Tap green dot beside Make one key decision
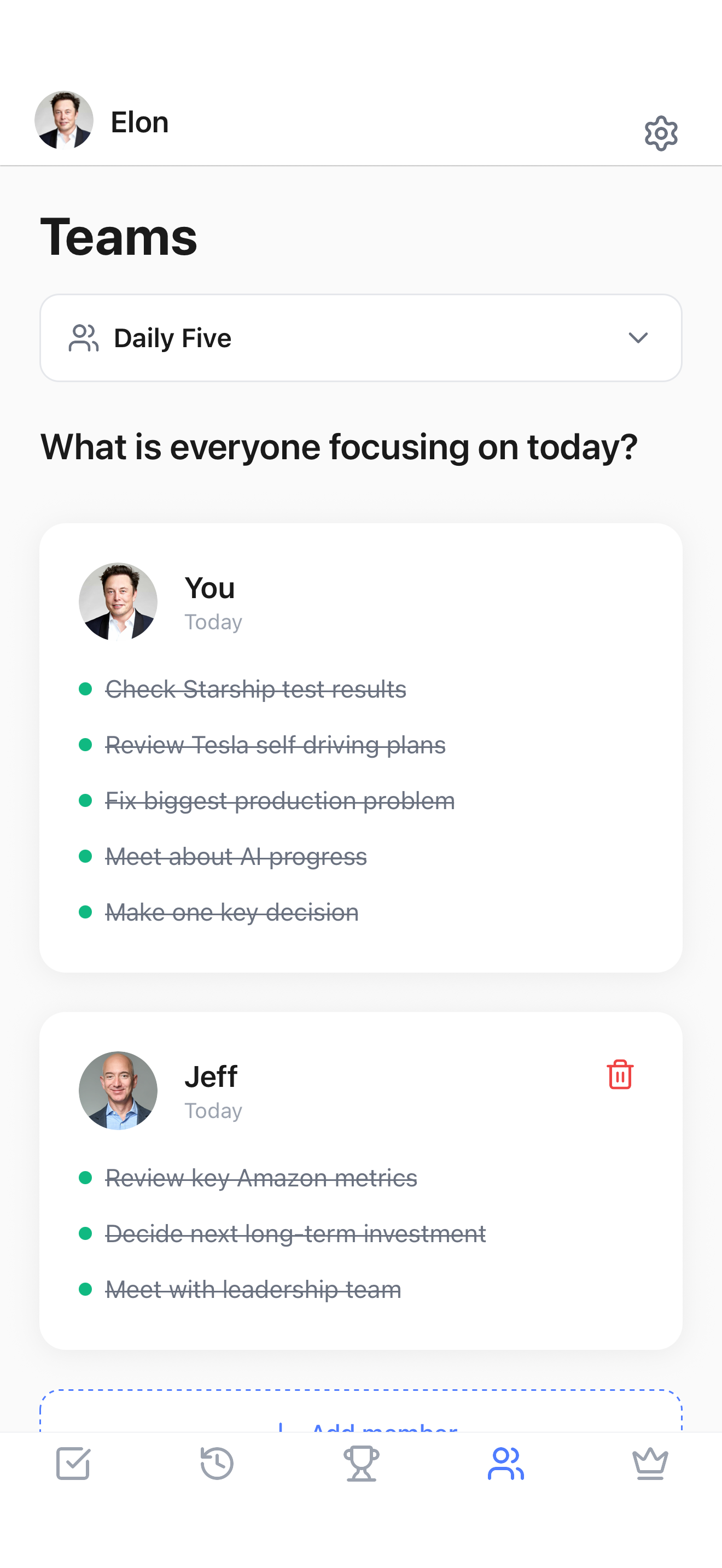Screen dimensions: 722x1568 click(x=85, y=912)
